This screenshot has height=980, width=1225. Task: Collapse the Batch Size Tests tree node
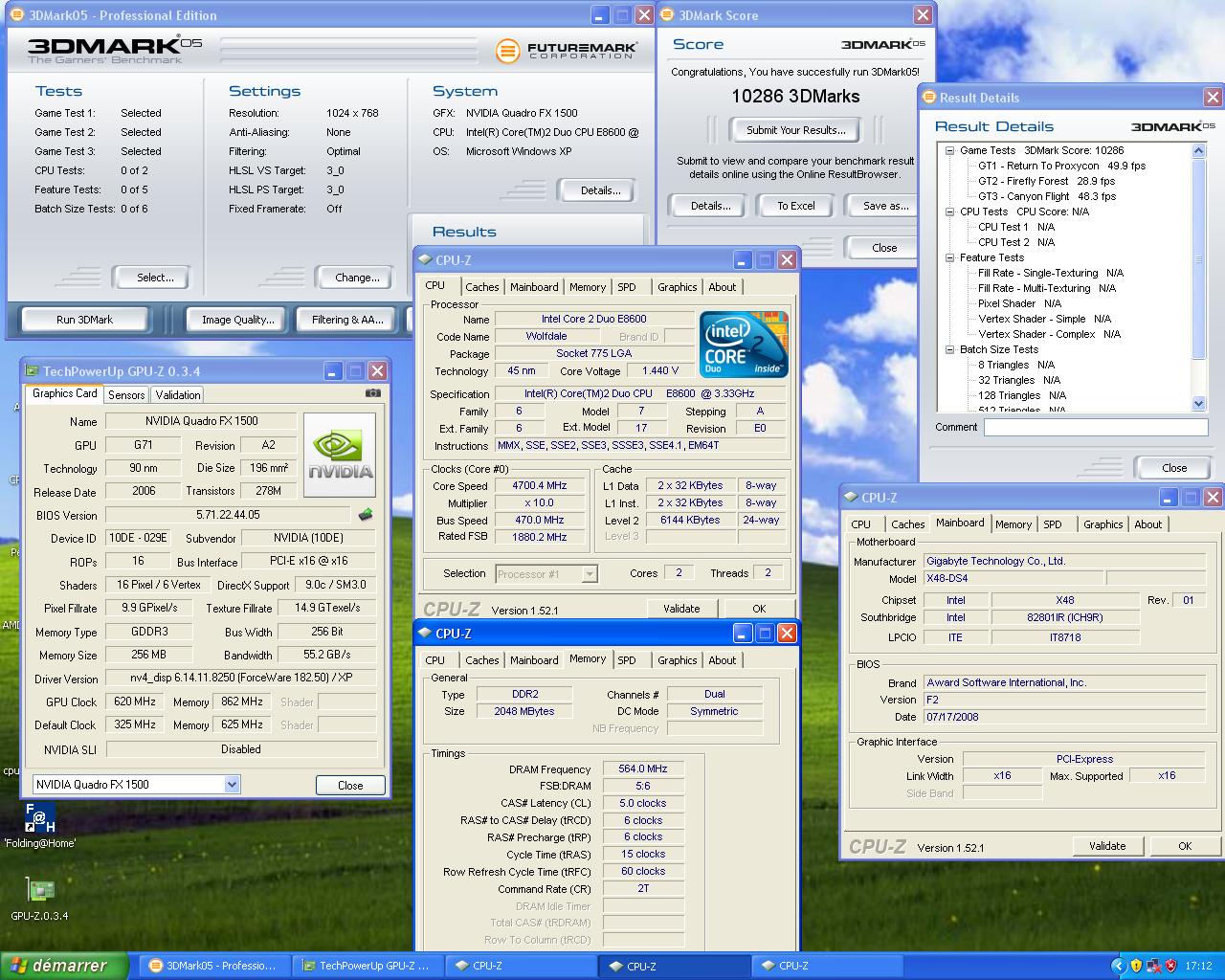pyautogui.click(x=949, y=349)
